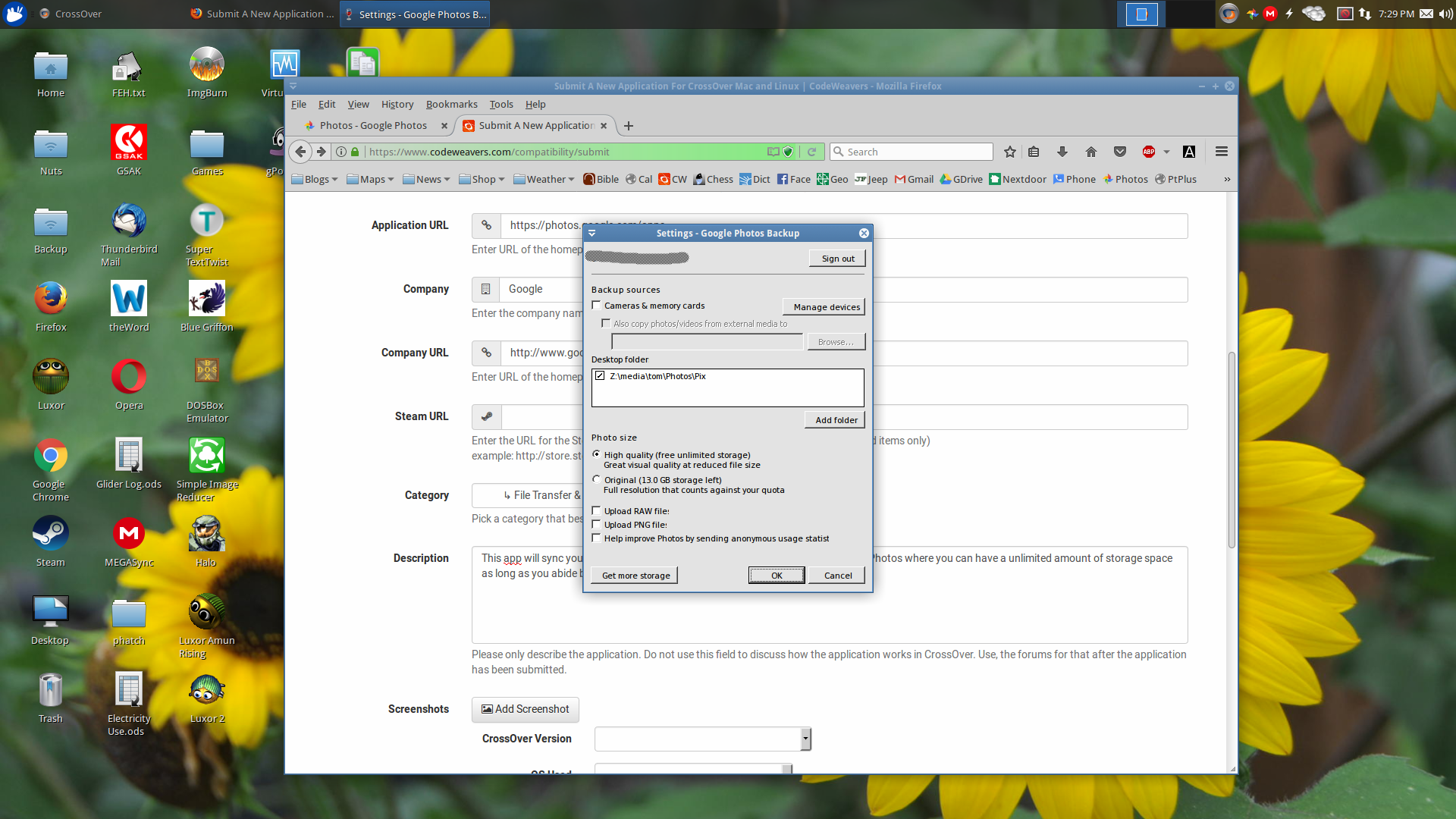Enable Cameras & memory cards checkbox

tap(597, 306)
